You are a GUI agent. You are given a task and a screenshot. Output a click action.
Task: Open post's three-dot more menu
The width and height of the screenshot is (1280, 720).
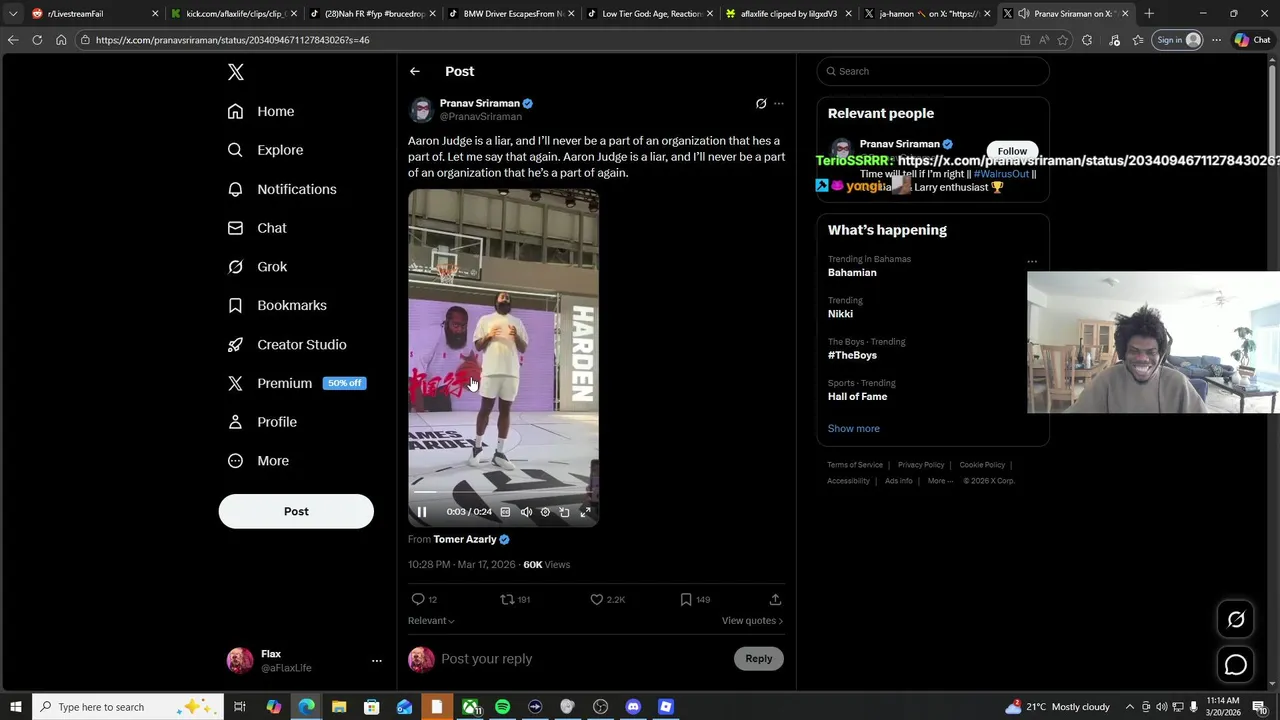[779, 103]
